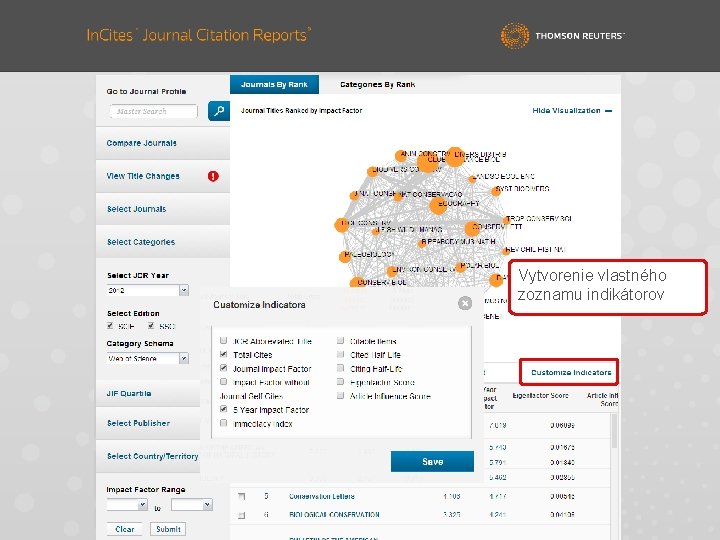Click the CONSERV BIOL node in visualization

[357, 283]
